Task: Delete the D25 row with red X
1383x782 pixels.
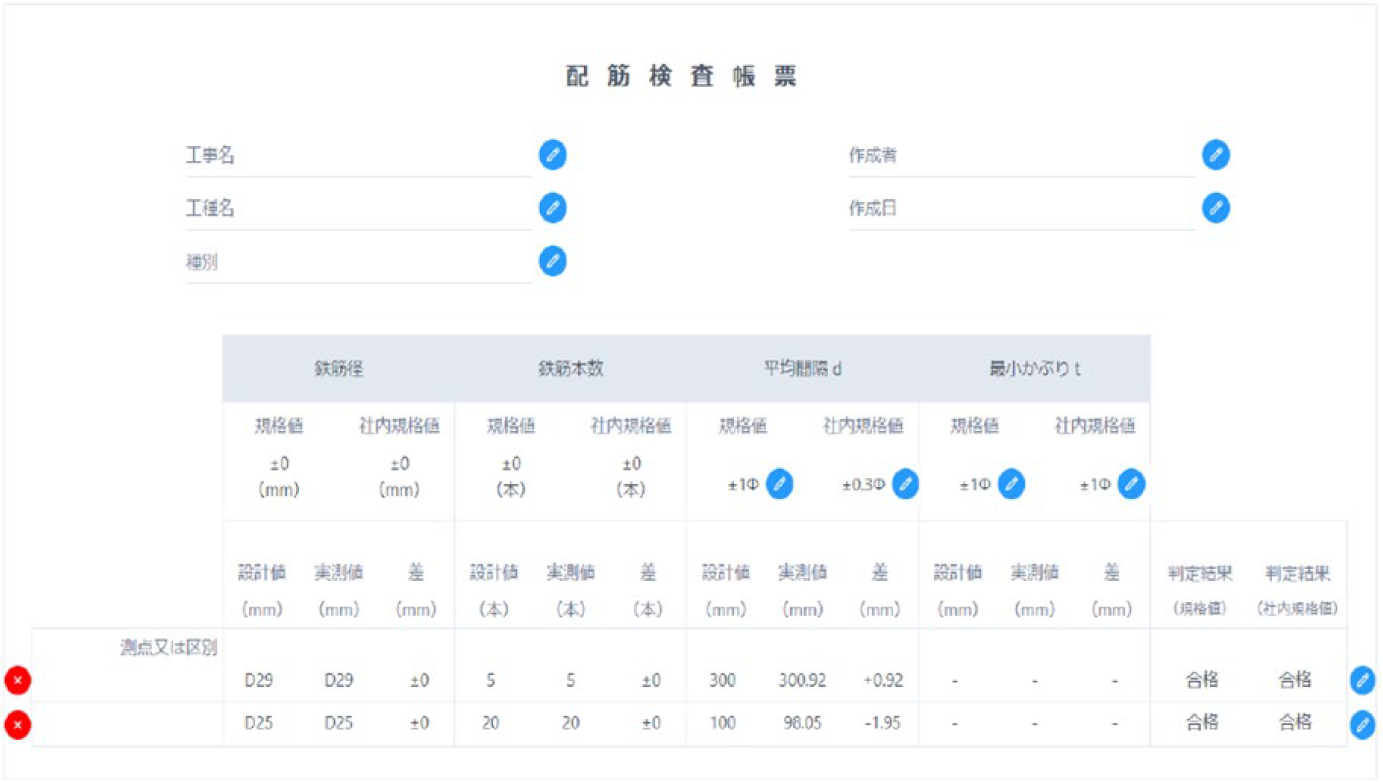Action: [x=17, y=723]
